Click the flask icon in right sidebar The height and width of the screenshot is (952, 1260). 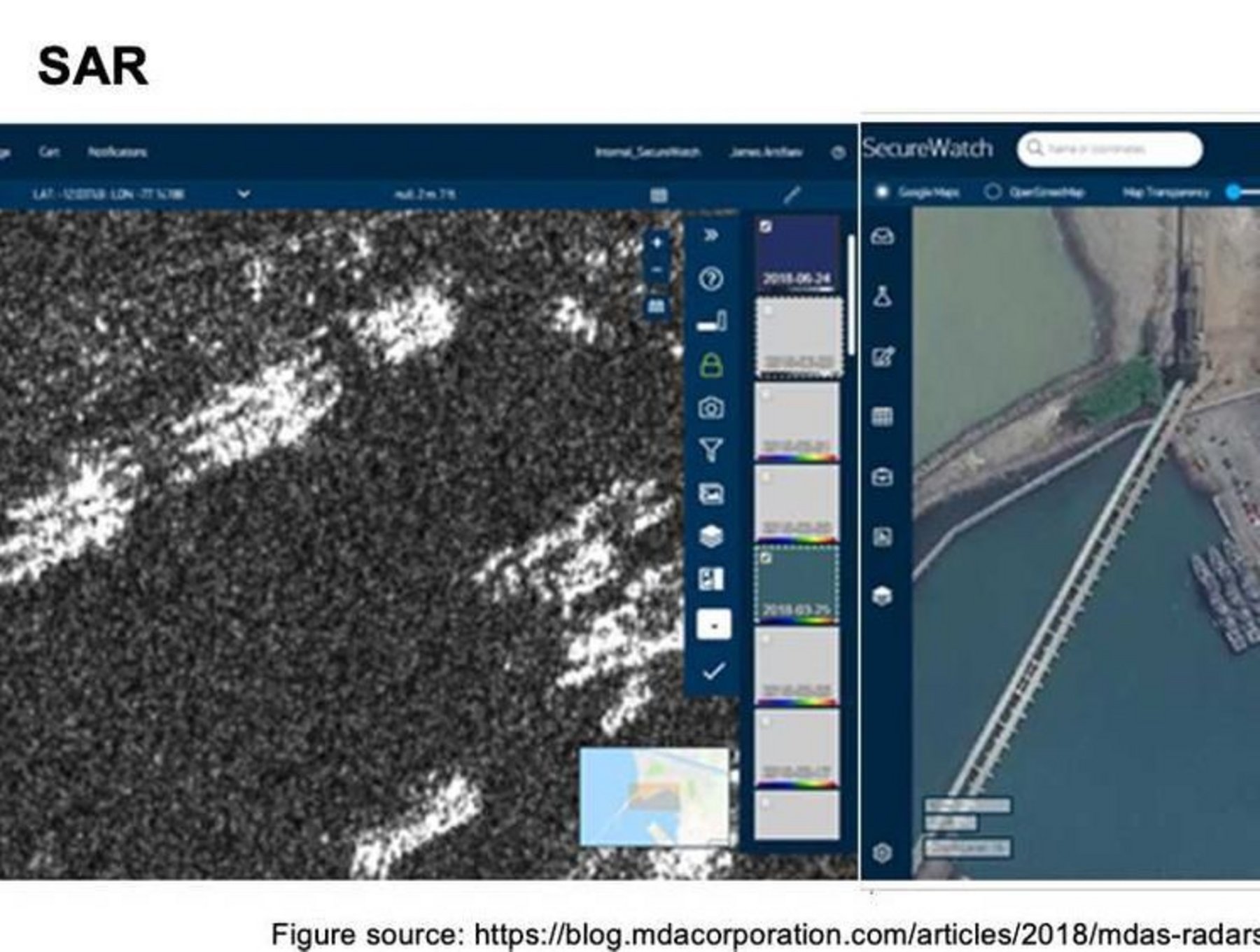pos(882,296)
